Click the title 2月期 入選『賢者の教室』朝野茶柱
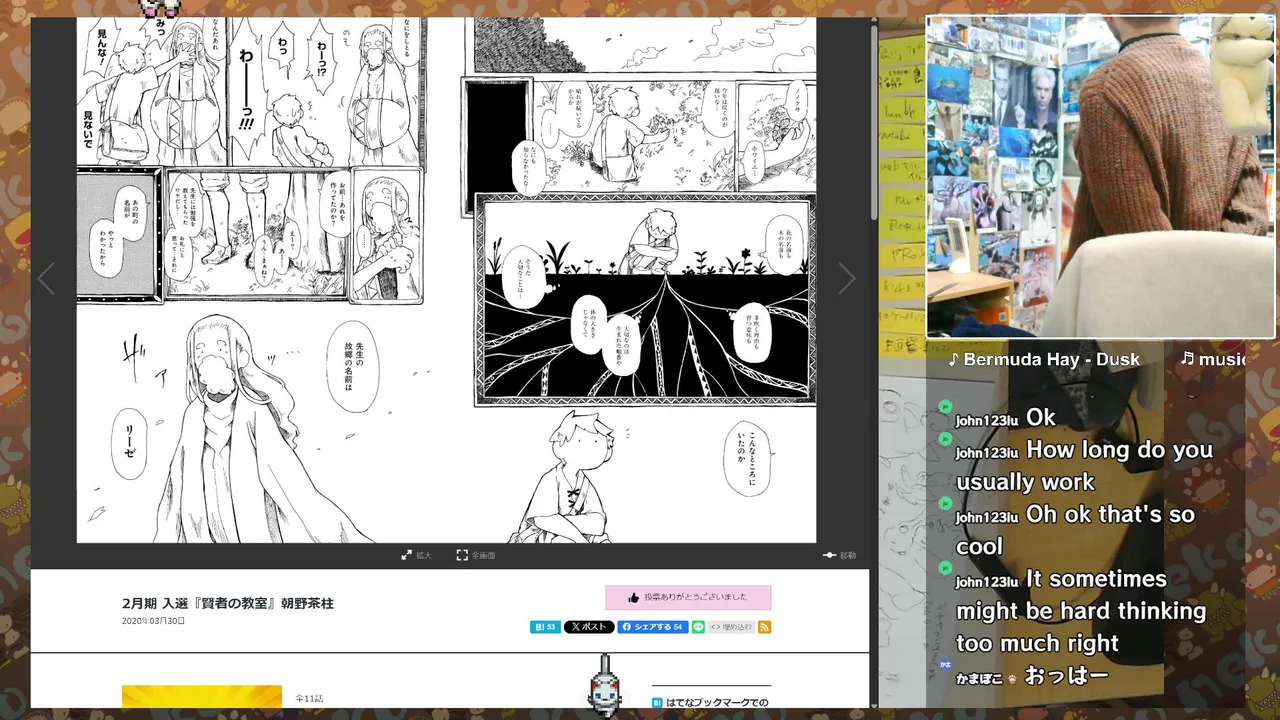The width and height of the screenshot is (1280, 720). tap(228, 603)
